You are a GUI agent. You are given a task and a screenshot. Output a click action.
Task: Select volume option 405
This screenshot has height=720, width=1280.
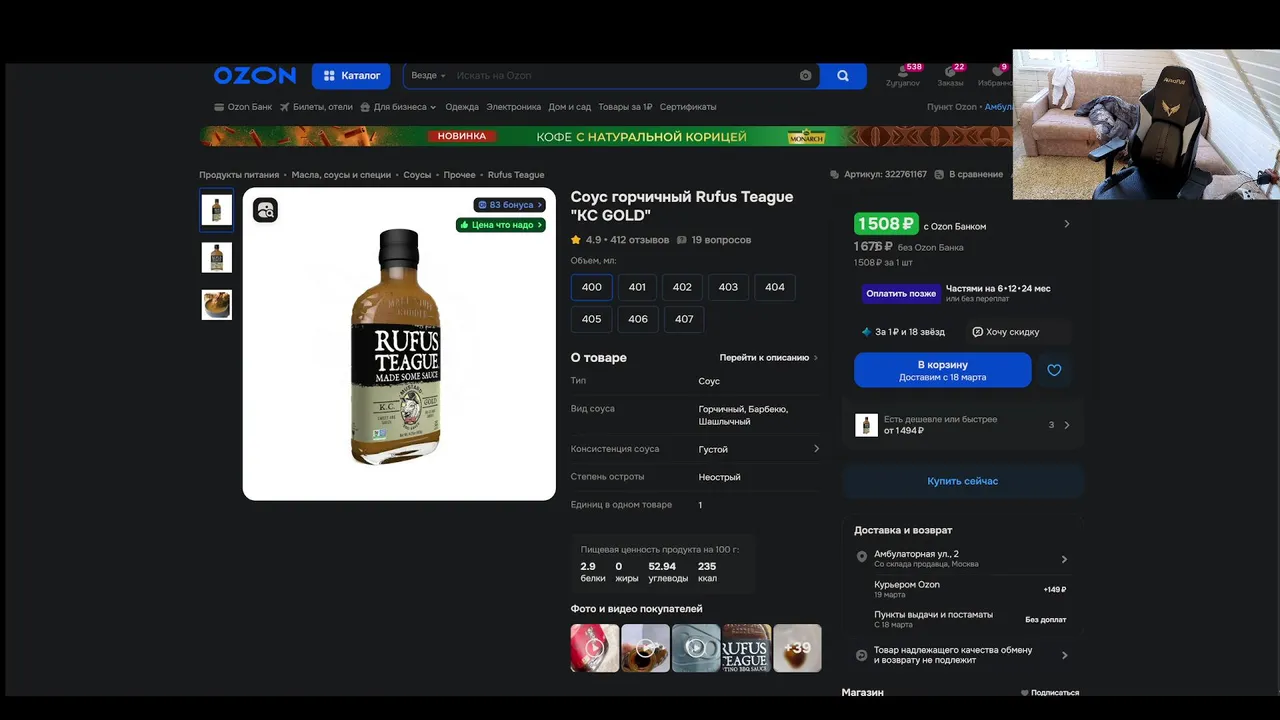[x=592, y=319]
